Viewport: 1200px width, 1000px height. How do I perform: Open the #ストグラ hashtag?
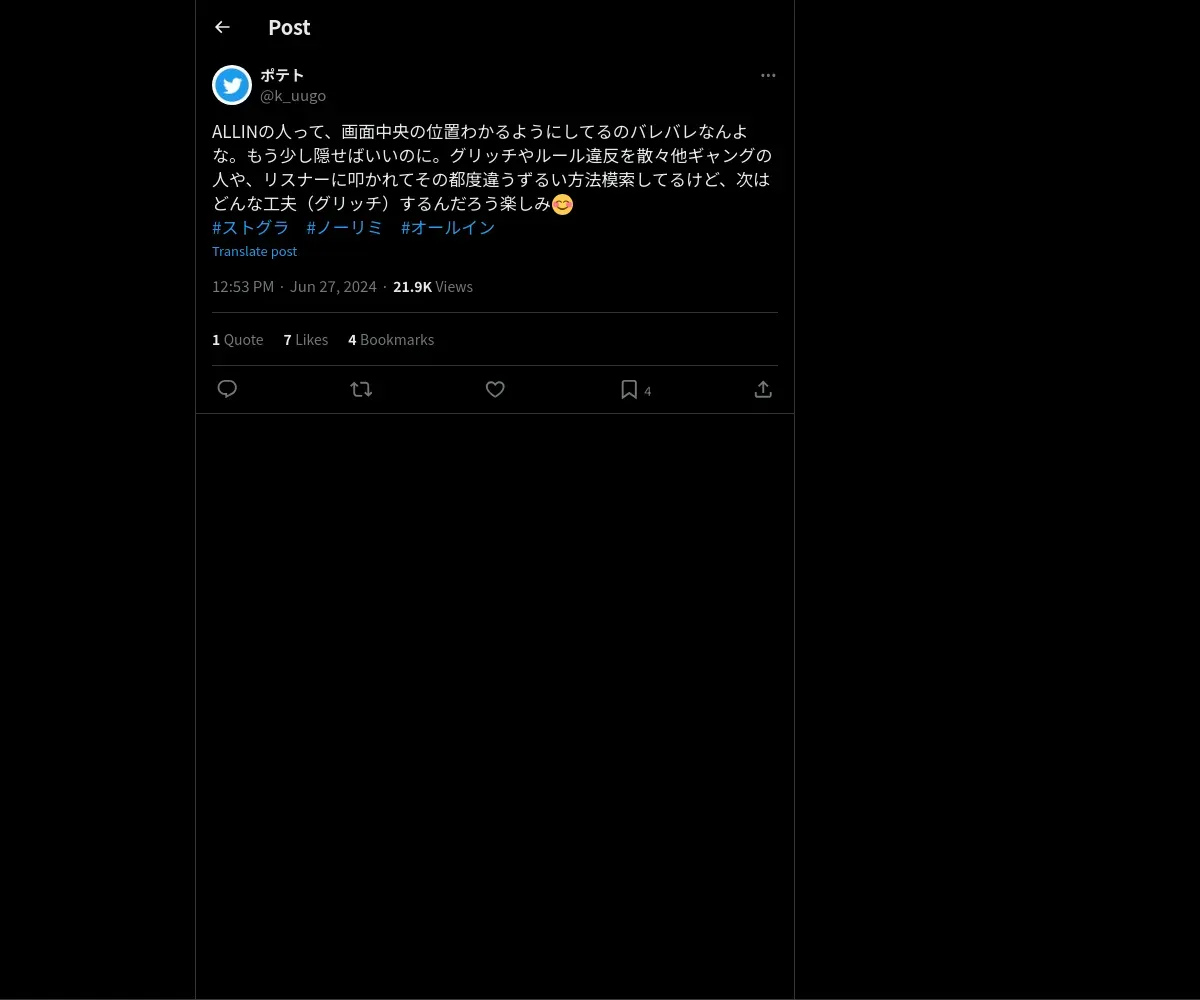tap(251, 227)
